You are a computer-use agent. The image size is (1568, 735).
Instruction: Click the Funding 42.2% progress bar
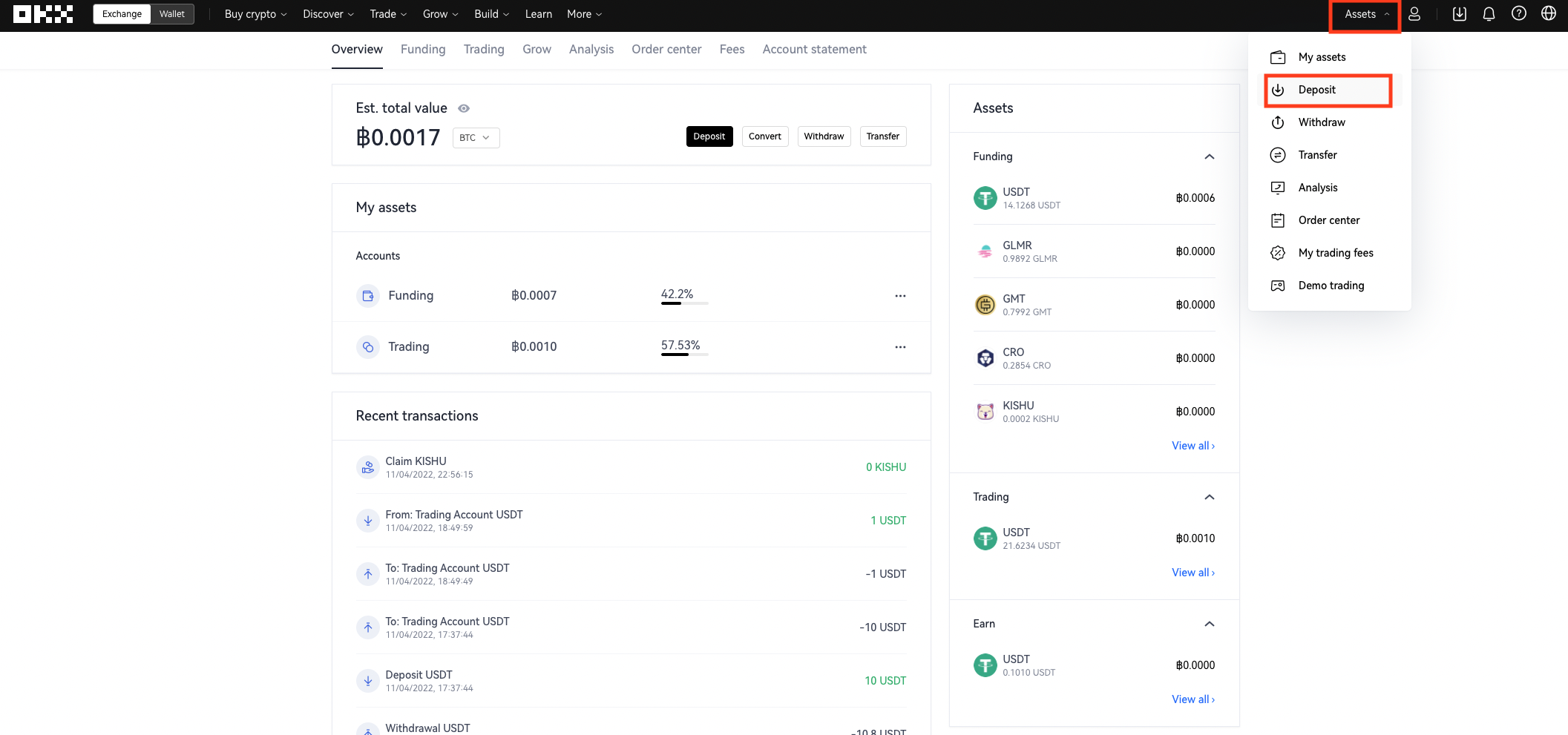[x=684, y=303]
